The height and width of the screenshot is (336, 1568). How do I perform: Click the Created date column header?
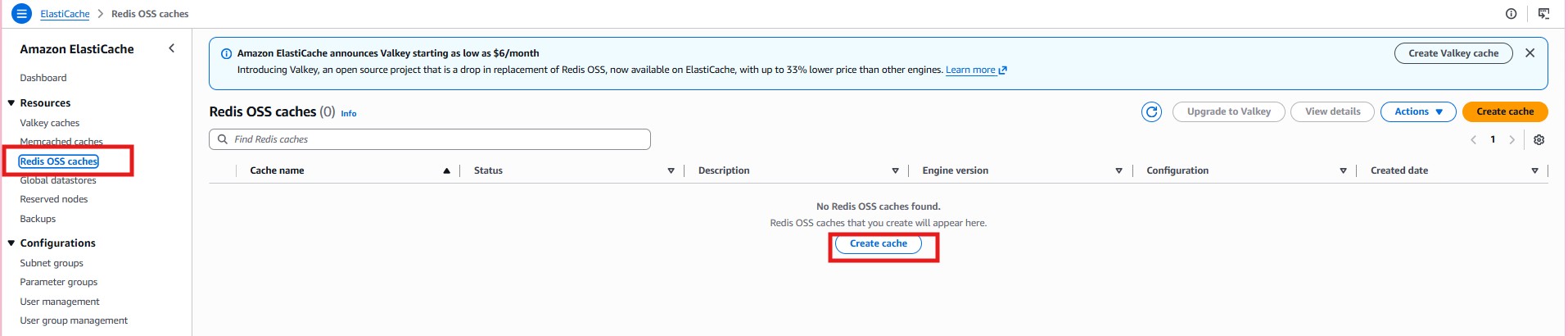(x=1399, y=170)
